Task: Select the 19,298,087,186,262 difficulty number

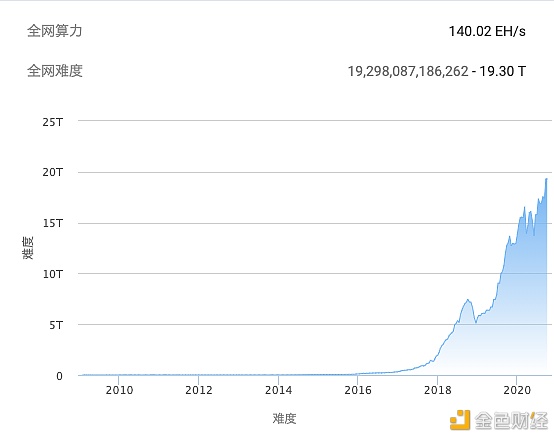Action: [x=408, y=71]
